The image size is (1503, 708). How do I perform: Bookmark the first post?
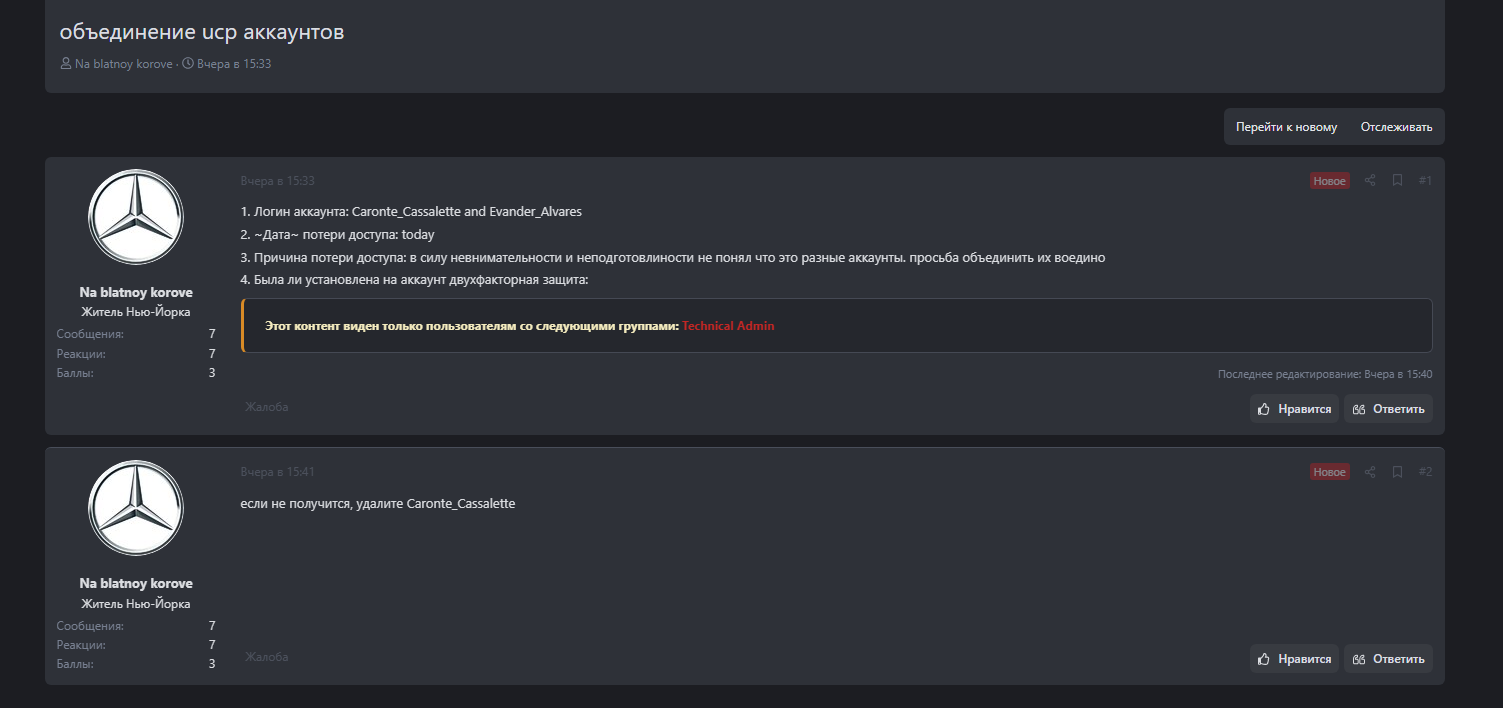(x=1397, y=181)
